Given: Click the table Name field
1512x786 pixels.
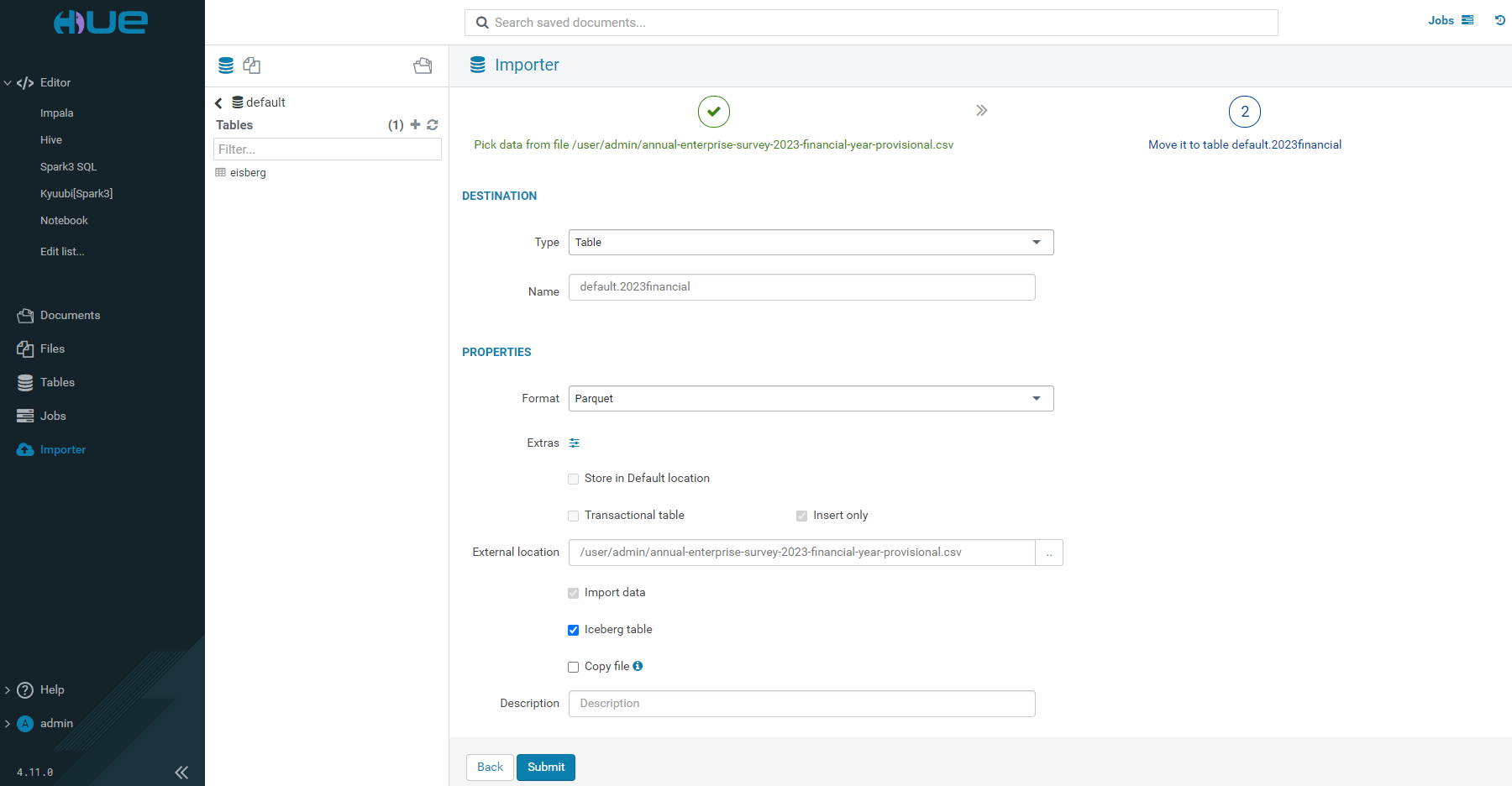Looking at the screenshot, I should (x=802, y=287).
